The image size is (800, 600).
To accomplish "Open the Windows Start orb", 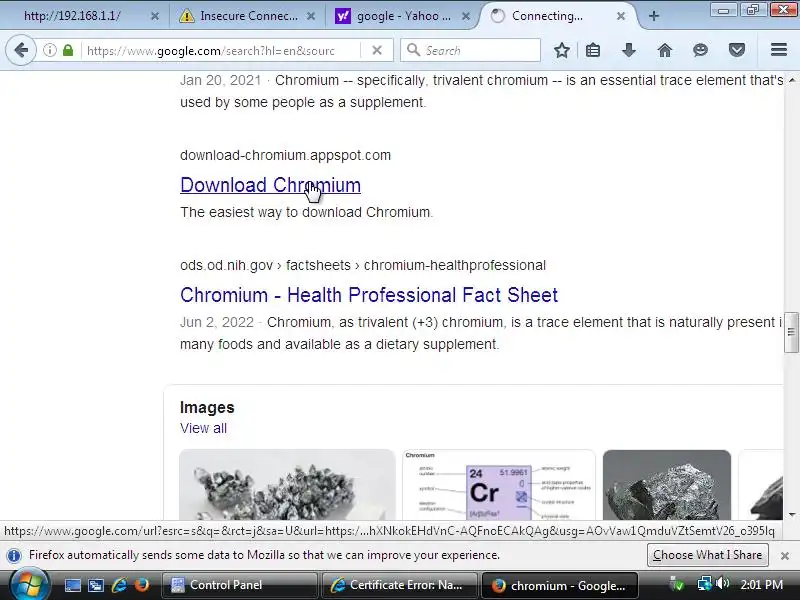I will point(29,585).
